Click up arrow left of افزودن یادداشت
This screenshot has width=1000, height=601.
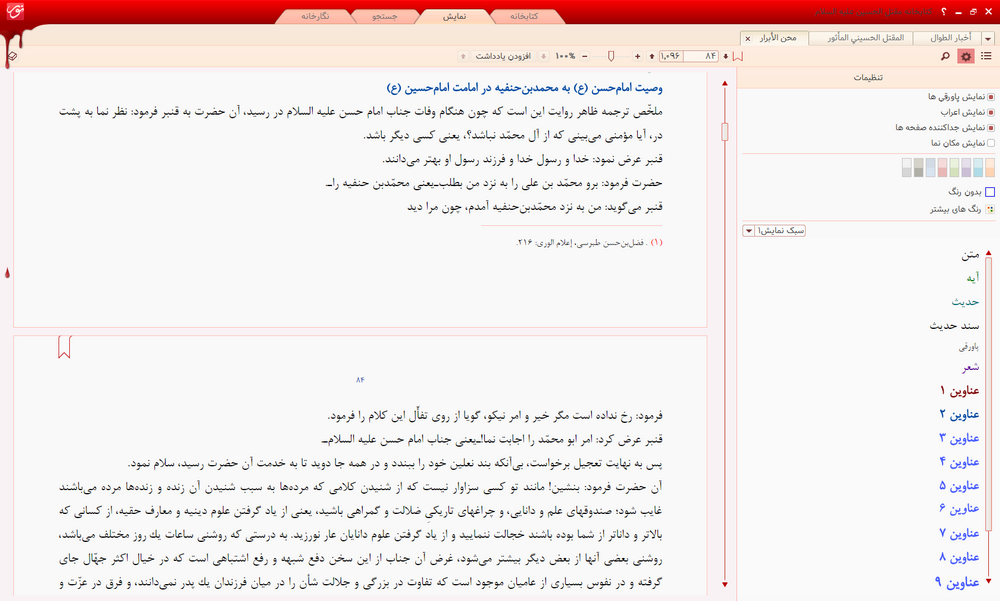click(x=464, y=56)
